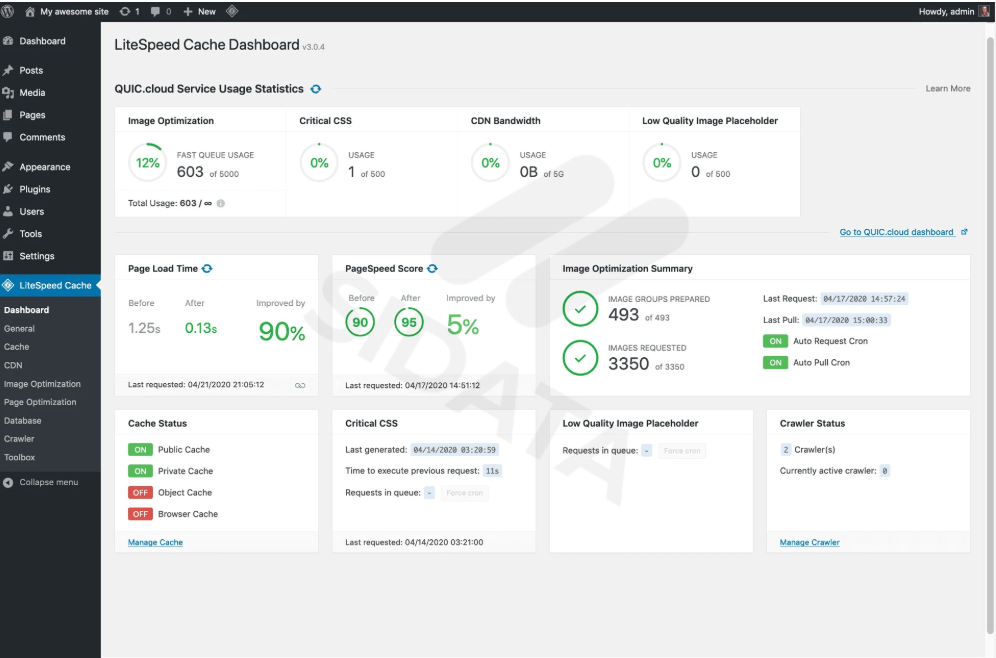Toggle the Public Cache ON badge
This screenshot has height=658, width=996.
[140, 450]
